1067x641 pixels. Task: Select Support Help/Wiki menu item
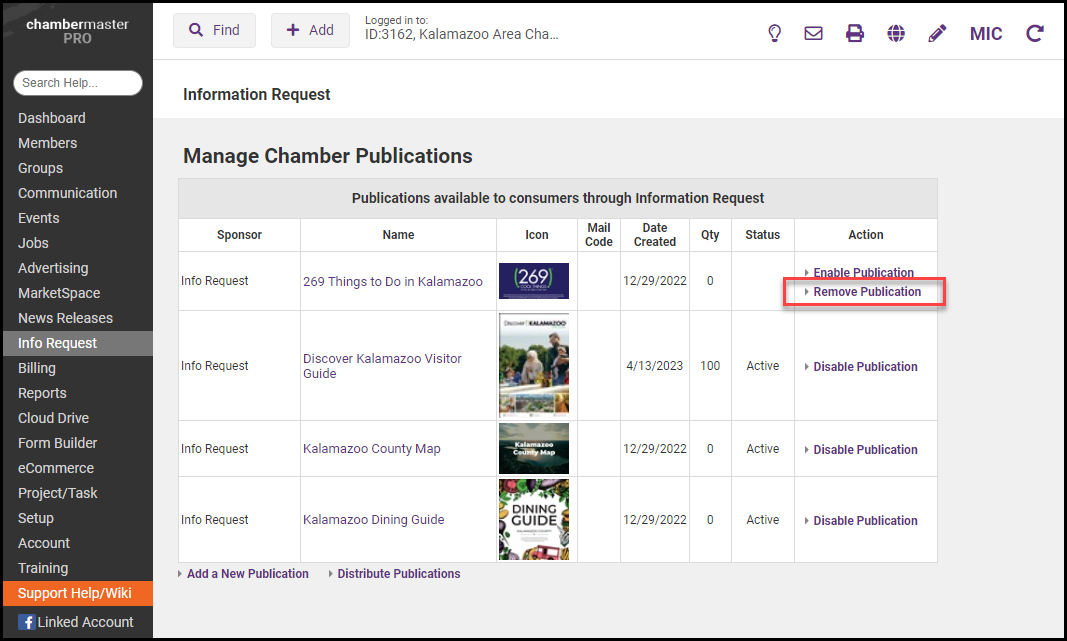click(x=75, y=593)
